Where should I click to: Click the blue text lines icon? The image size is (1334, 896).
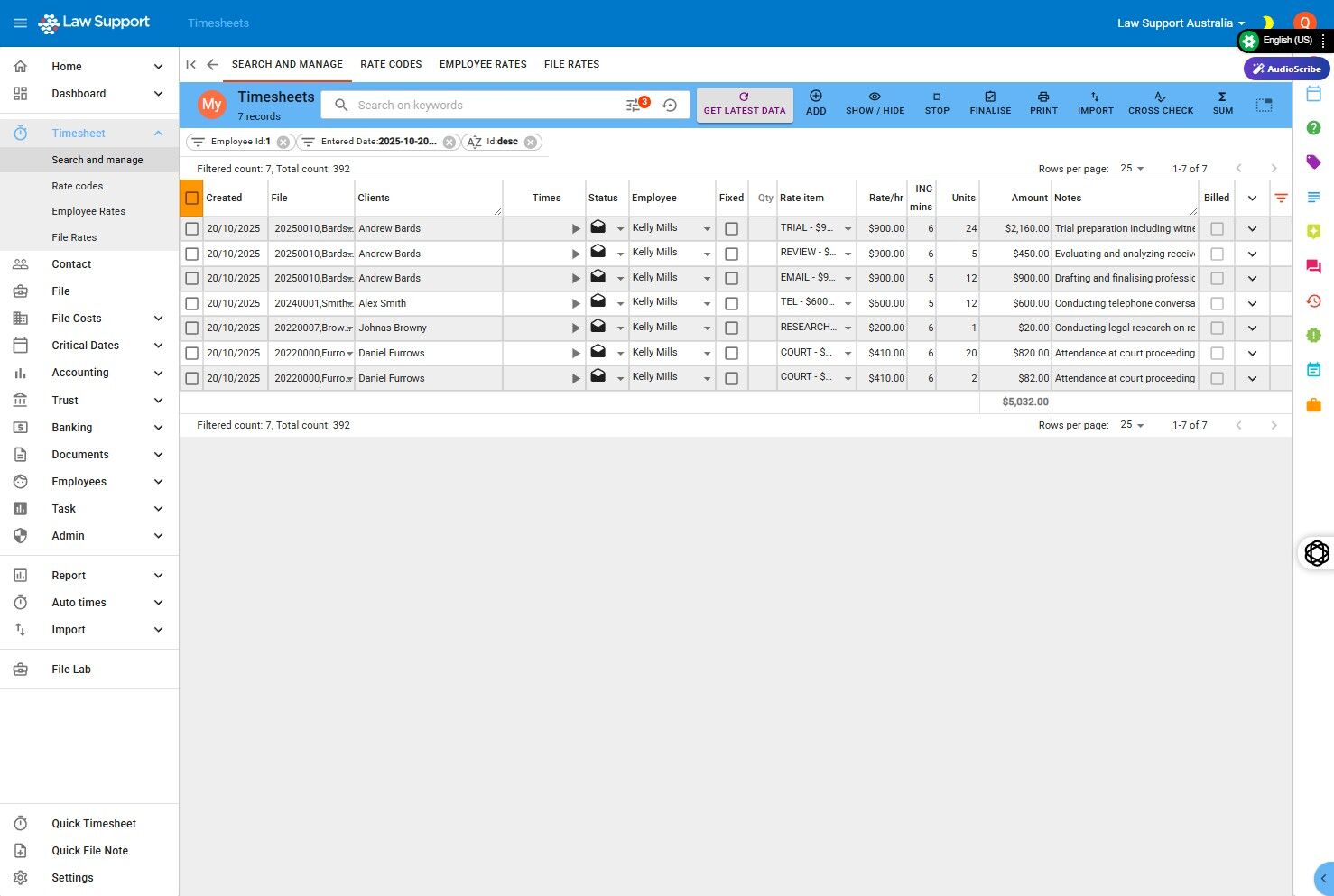pos(1313,197)
